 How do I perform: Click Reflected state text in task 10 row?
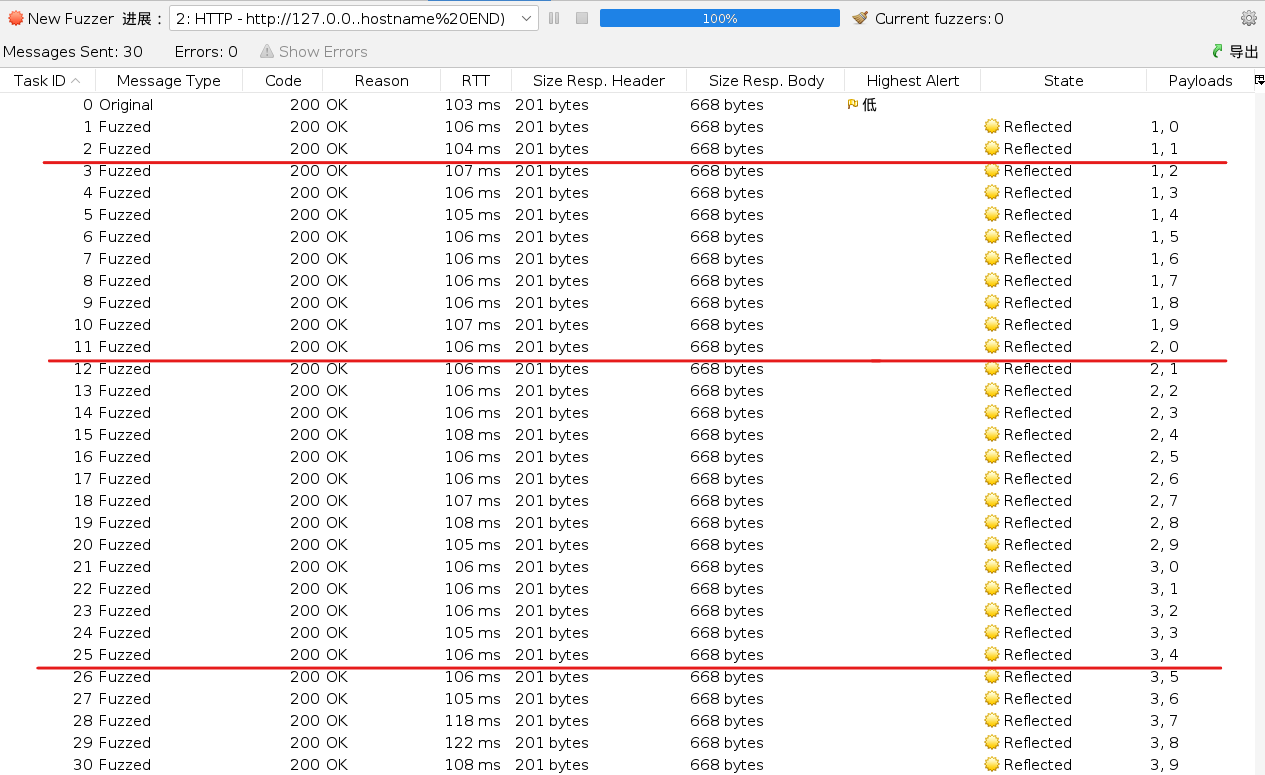pyautogui.click(x=1038, y=324)
